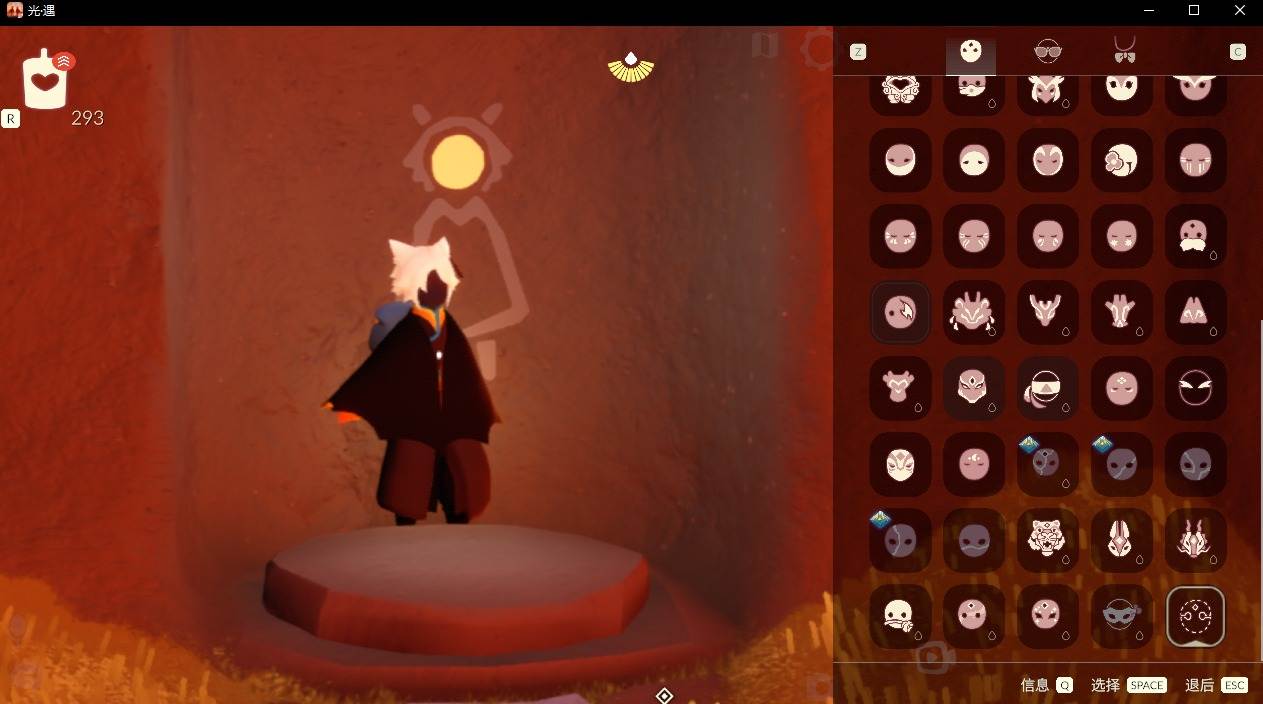Click the Z key previous category button
The height and width of the screenshot is (704, 1263).
pos(858,52)
